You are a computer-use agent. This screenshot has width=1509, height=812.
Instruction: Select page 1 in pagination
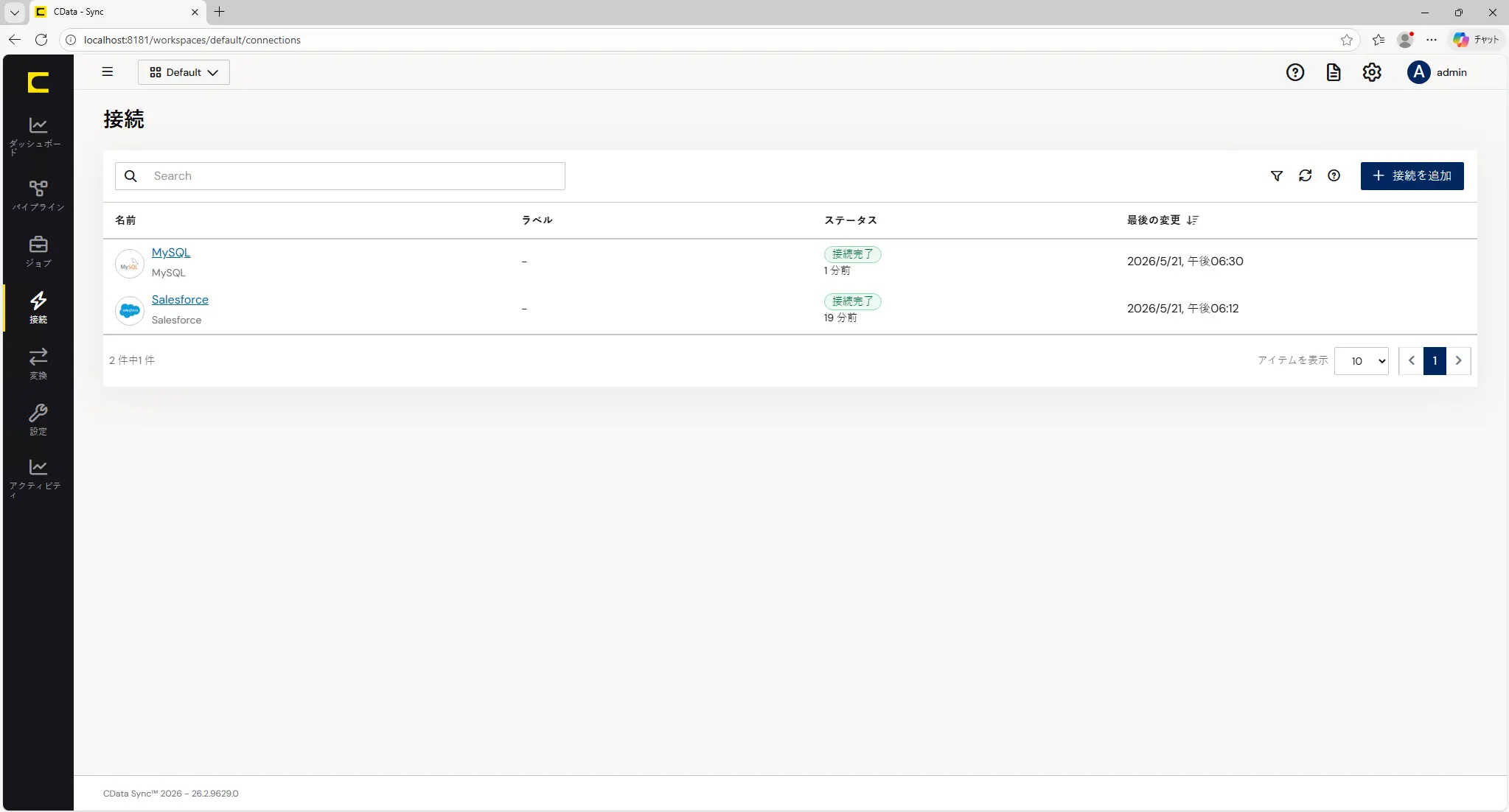point(1435,361)
